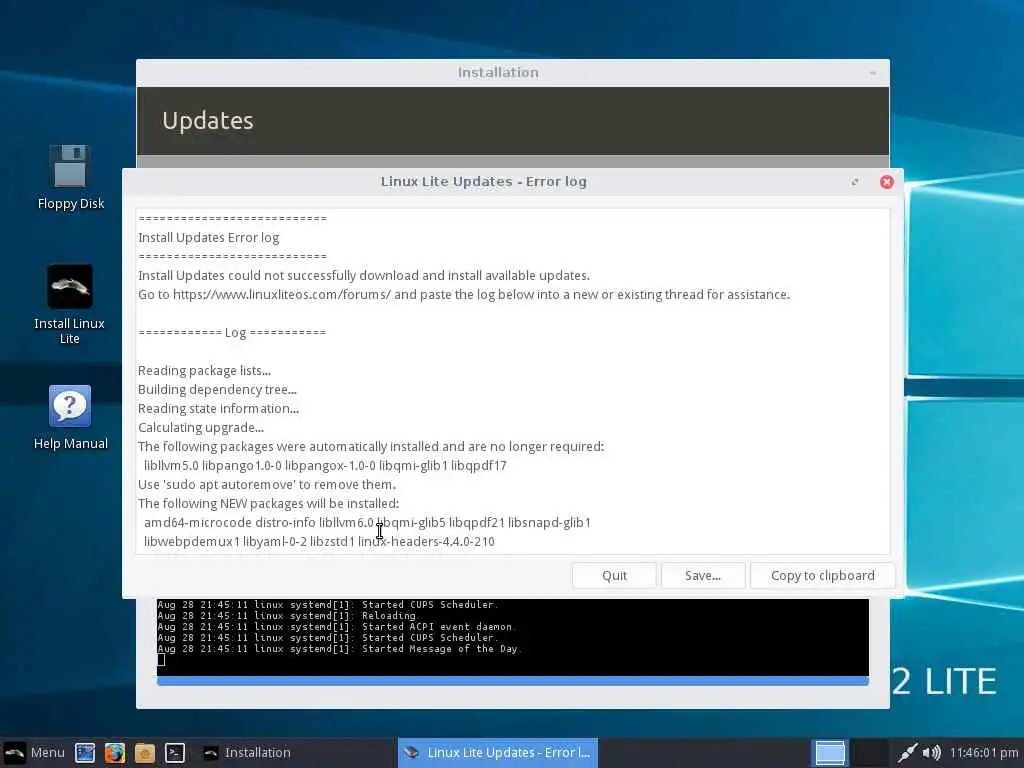
Task: Click the 'Reading package lists...' log line
Action: (204, 370)
